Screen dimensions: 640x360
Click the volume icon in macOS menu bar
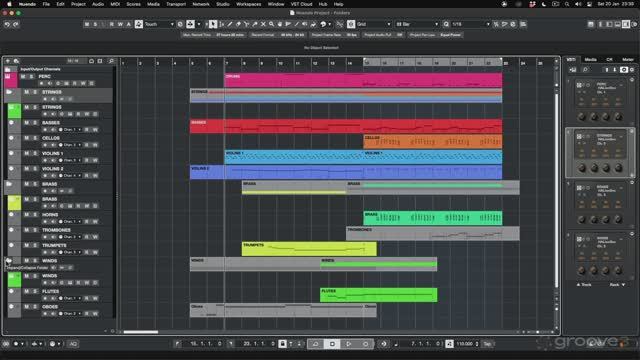coord(578,4)
